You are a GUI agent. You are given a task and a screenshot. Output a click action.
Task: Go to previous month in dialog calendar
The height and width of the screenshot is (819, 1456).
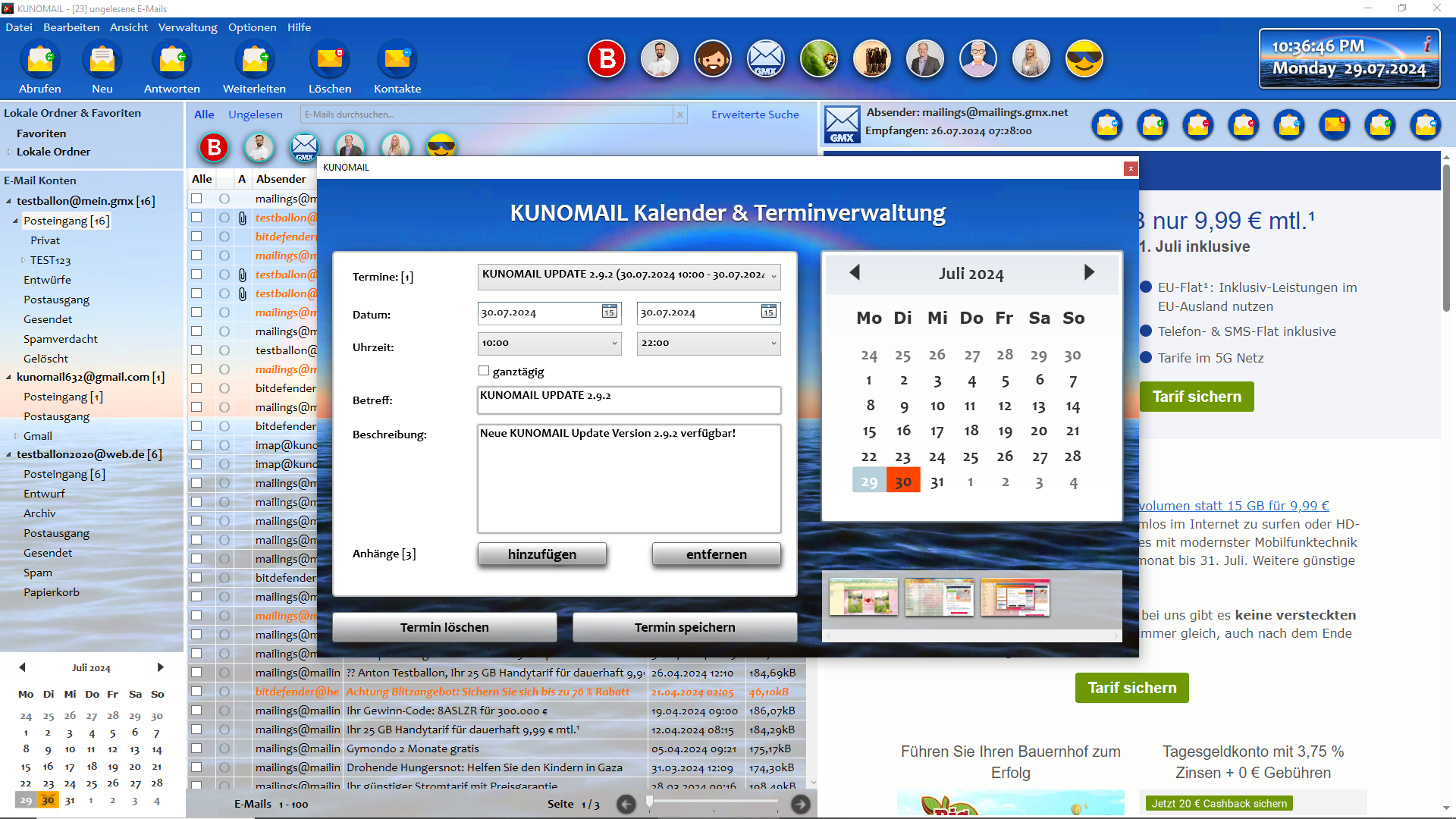(x=855, y=272)
